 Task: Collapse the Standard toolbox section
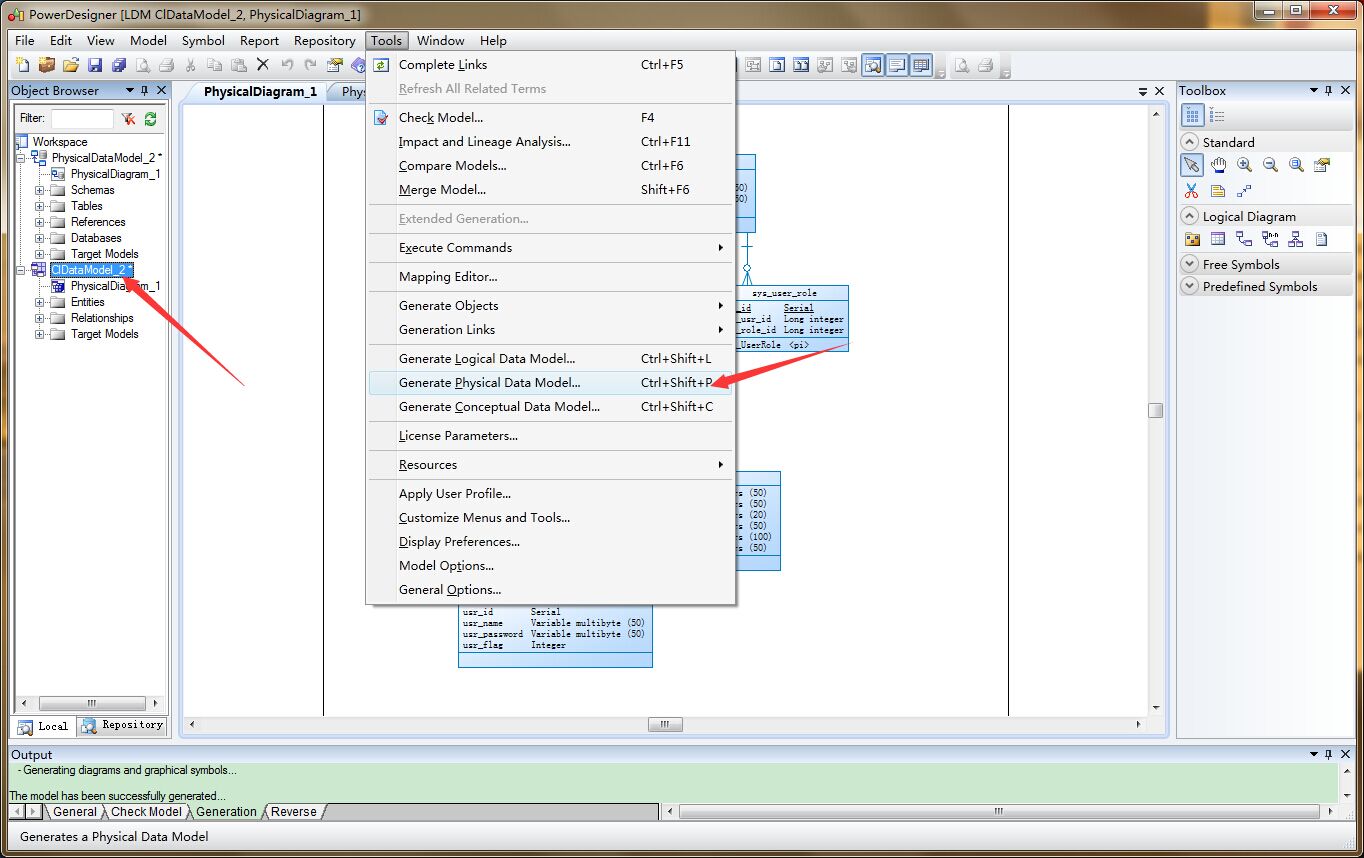click(1190, 142)
